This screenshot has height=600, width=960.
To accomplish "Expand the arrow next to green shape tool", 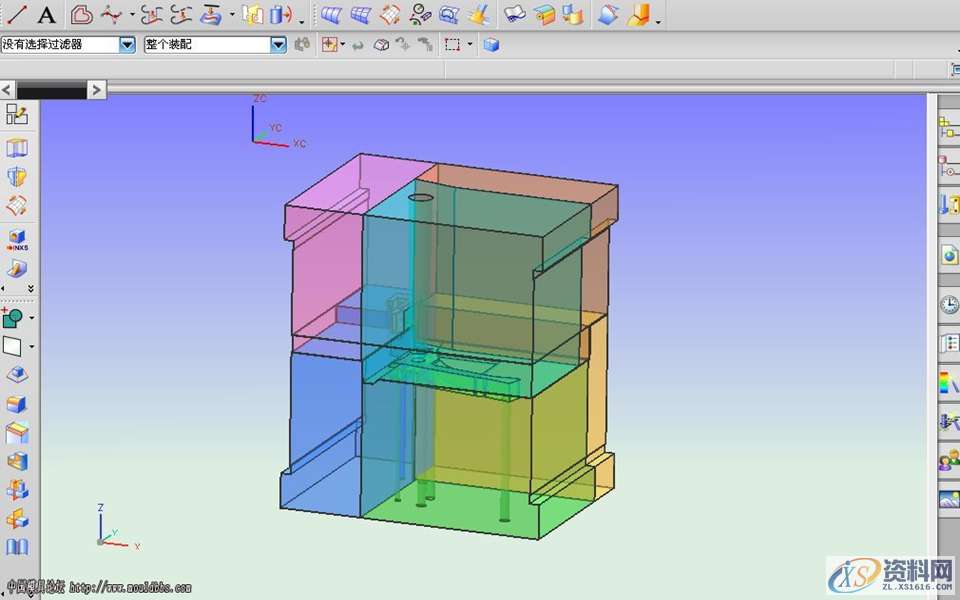I will [32, 318].
